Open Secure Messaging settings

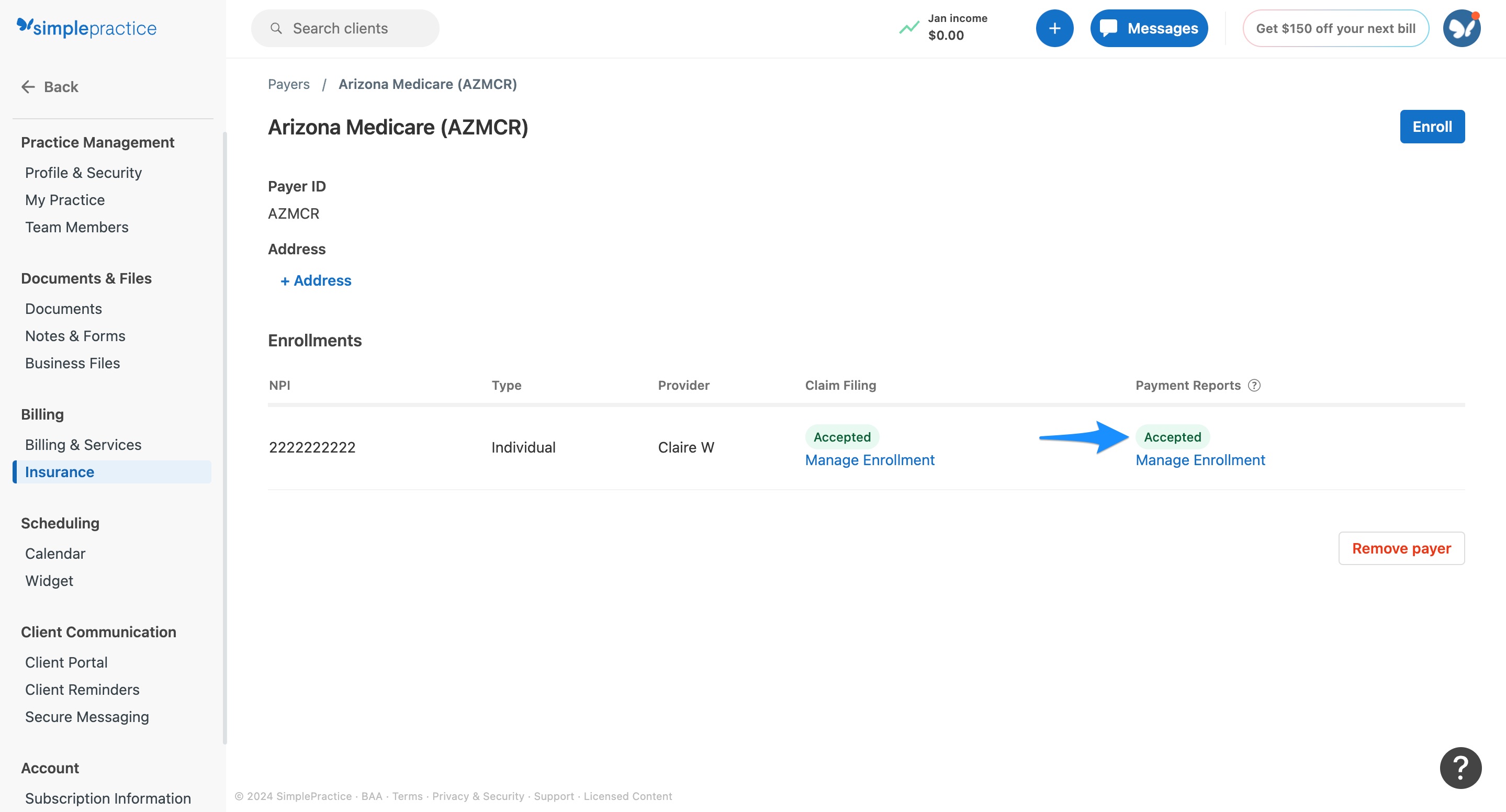[x=87, y=716]
